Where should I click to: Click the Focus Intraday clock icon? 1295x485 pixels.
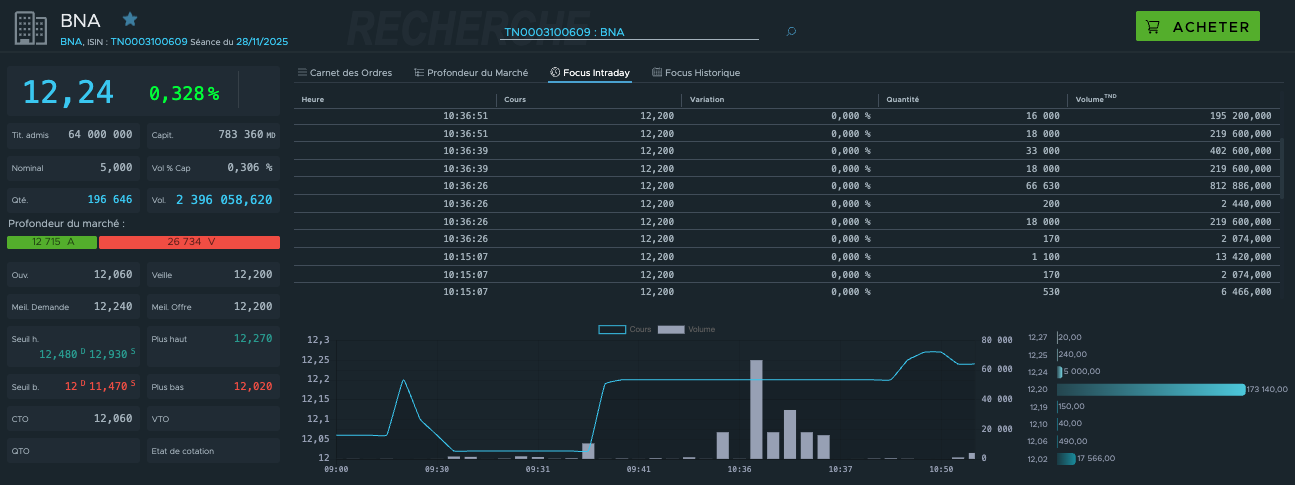[x=555, y=73]
